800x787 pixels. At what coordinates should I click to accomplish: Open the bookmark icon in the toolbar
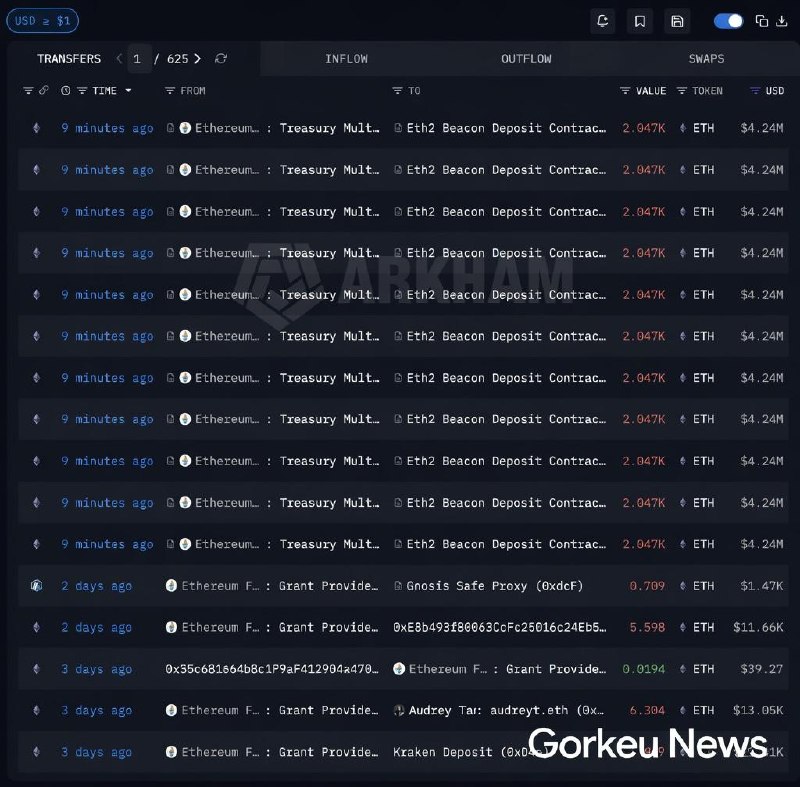click(x=640, y=21)
